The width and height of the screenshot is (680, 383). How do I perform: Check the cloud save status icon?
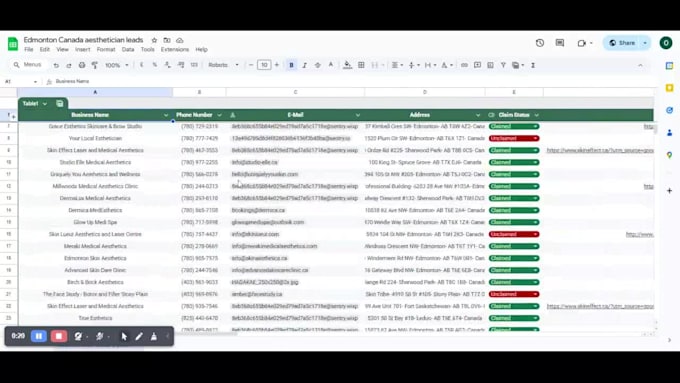click(x=180, y=40)
